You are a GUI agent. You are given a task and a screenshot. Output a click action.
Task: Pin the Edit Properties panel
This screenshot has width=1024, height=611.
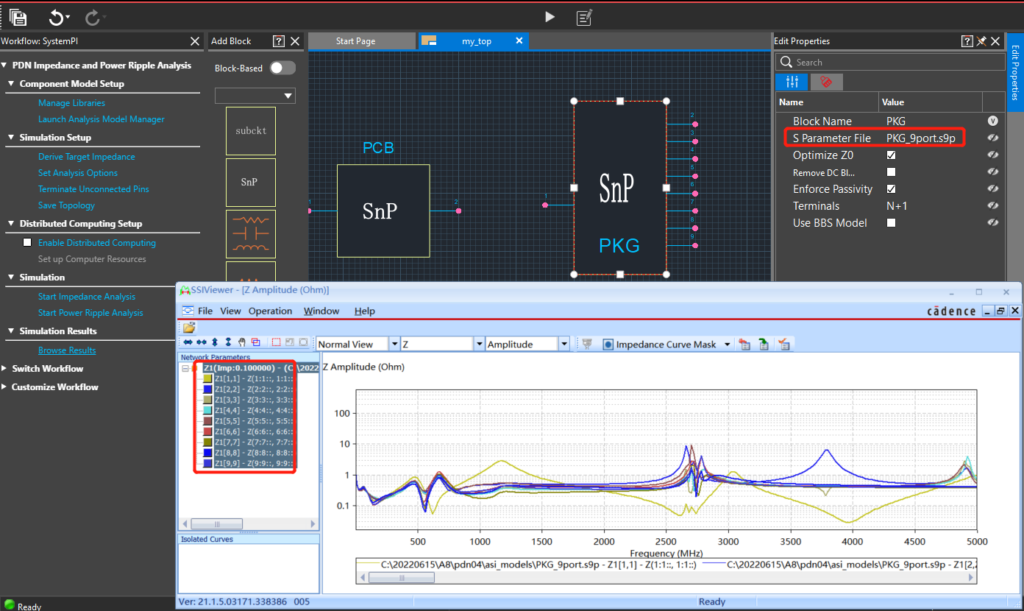coord(981,41)
